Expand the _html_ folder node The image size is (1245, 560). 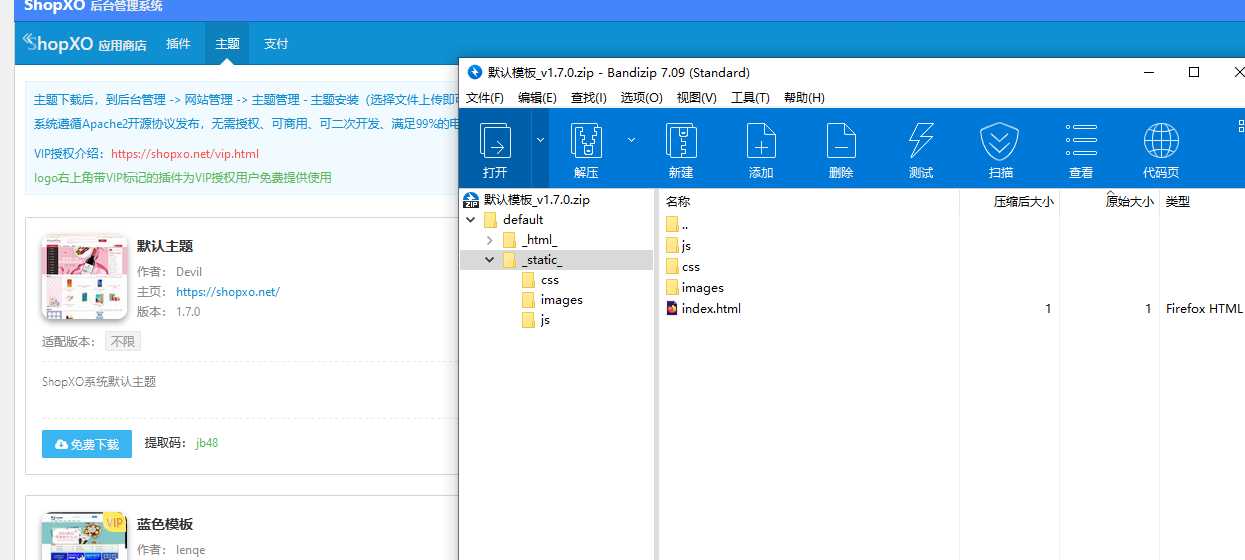(489, 240)
